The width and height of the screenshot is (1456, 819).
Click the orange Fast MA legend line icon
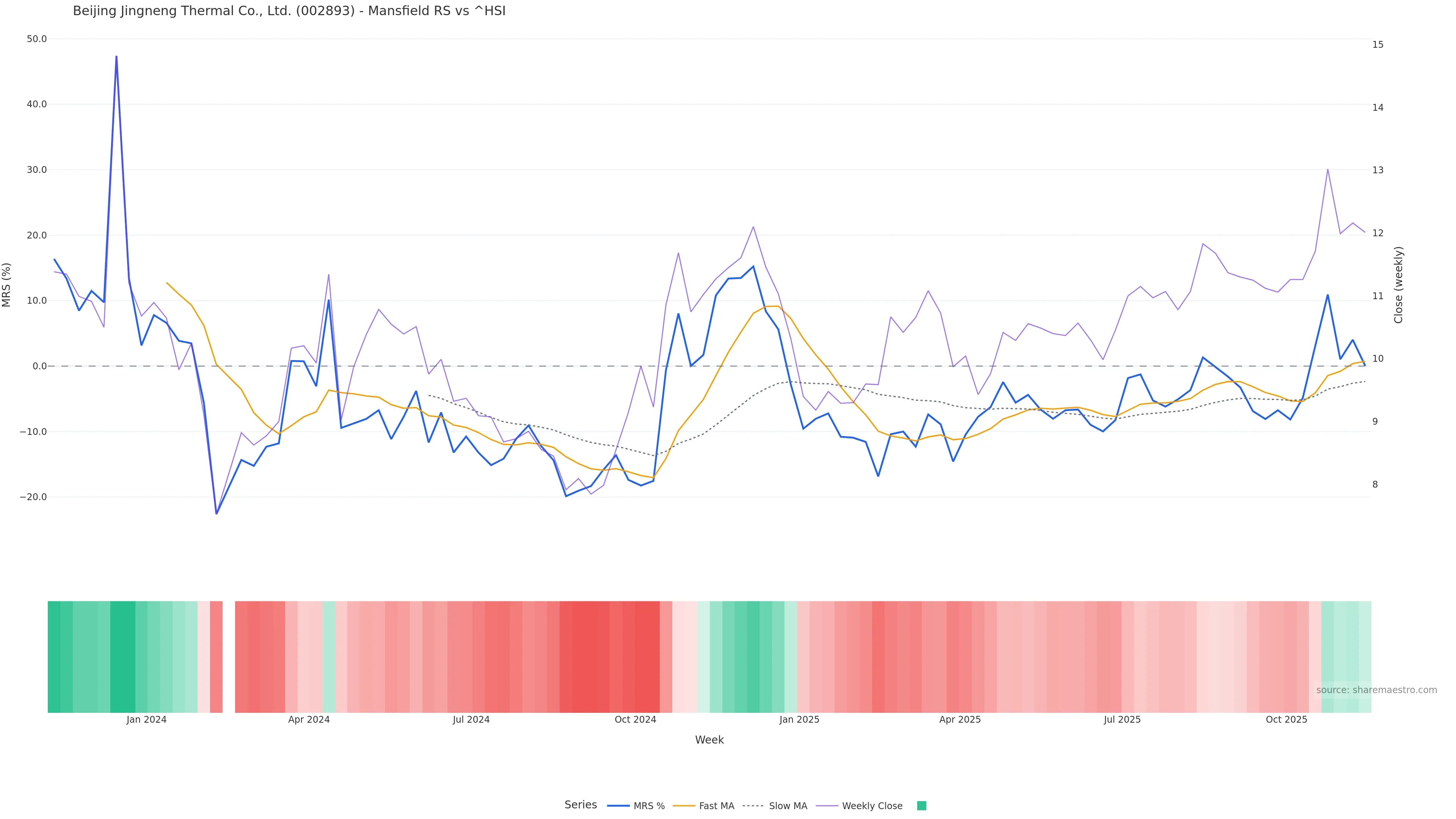pyautogui.click(x=684, y=806)
